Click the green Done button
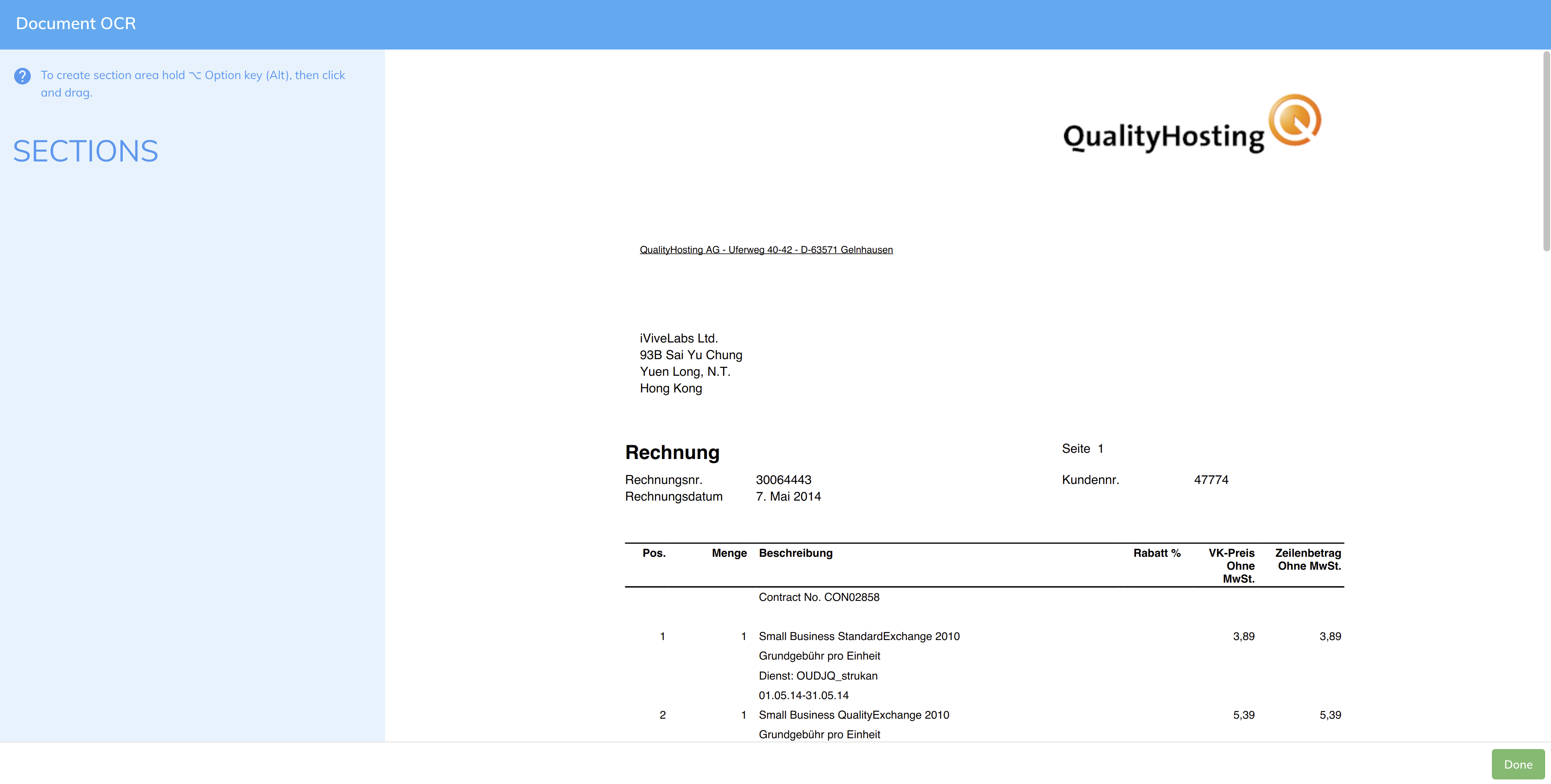 tap(1518, 764)
